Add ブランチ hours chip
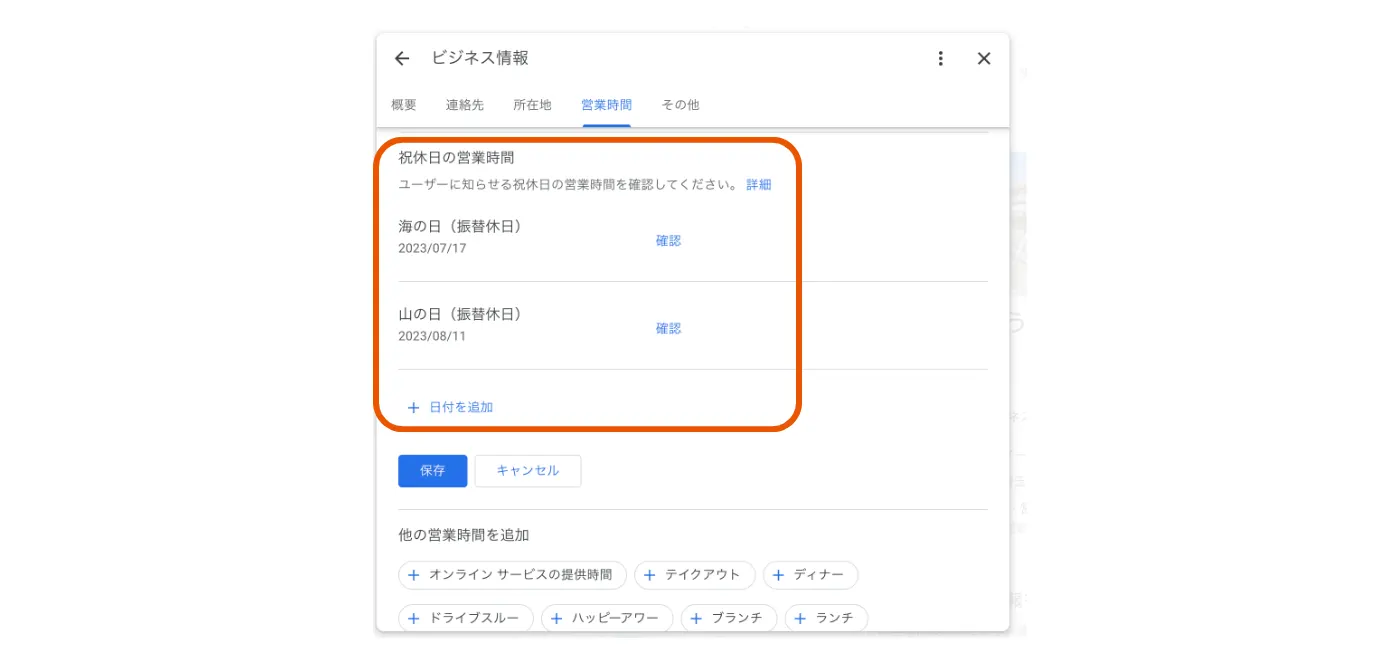Image resolution: width=1400 pixels, height=664 pixels. [x=729, y=619]
